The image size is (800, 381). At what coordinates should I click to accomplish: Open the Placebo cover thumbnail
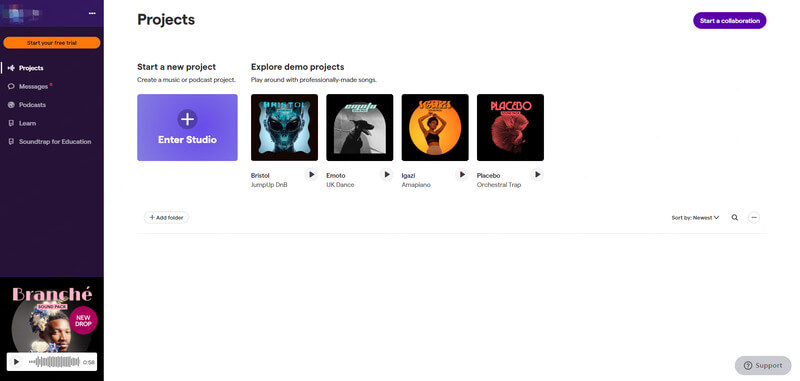tap(510, 128)
